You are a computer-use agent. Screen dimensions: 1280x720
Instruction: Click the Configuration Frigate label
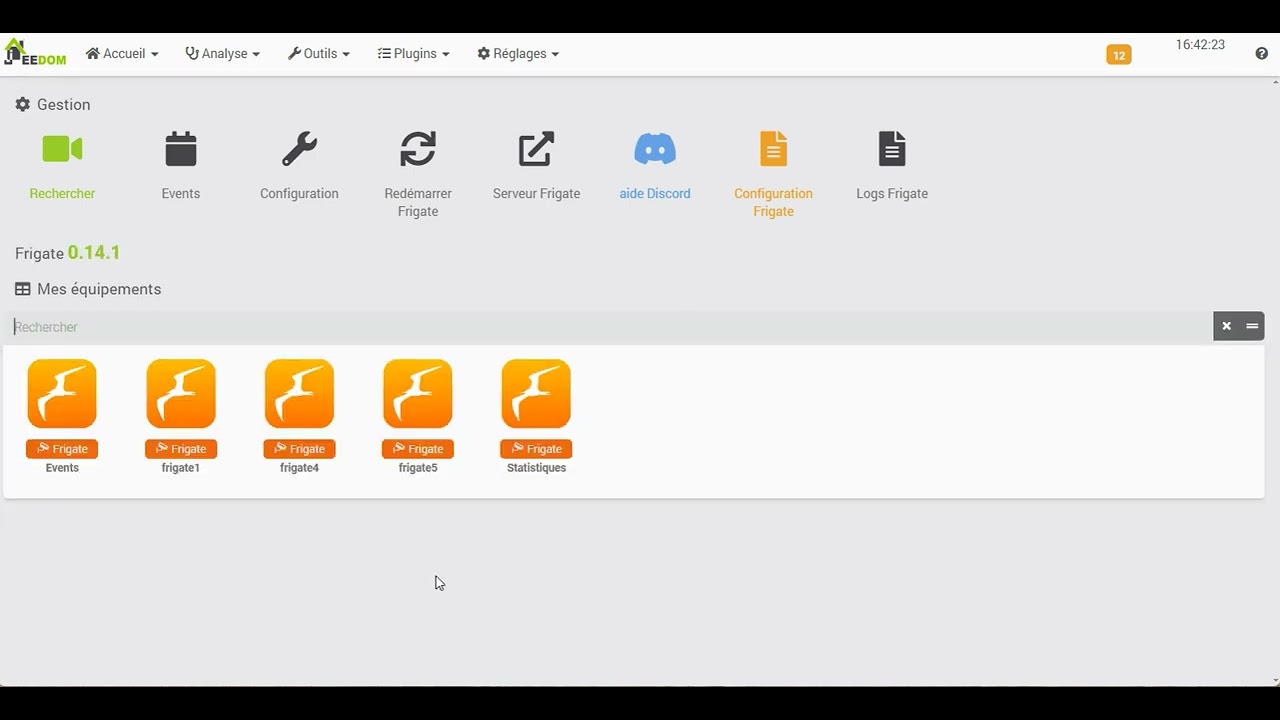[773, 202]
